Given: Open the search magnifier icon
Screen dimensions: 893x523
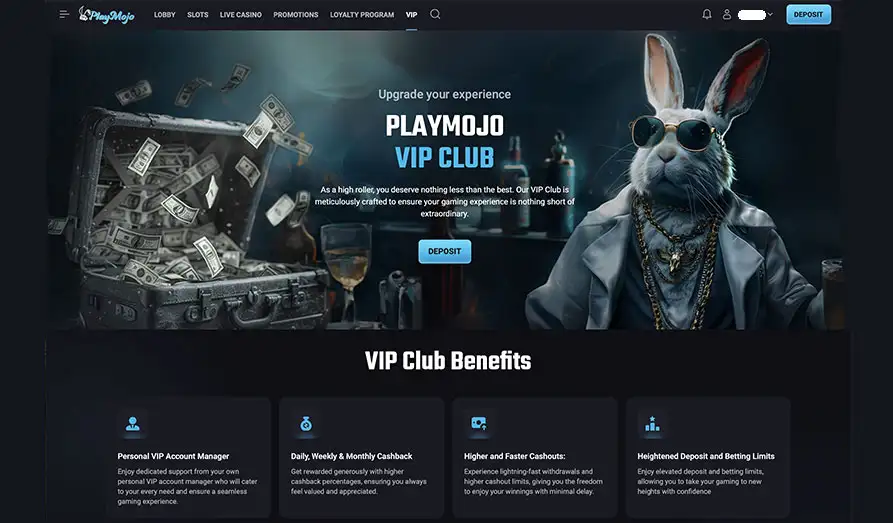Looking at the screenshot, I should click(x=435, y=14).
